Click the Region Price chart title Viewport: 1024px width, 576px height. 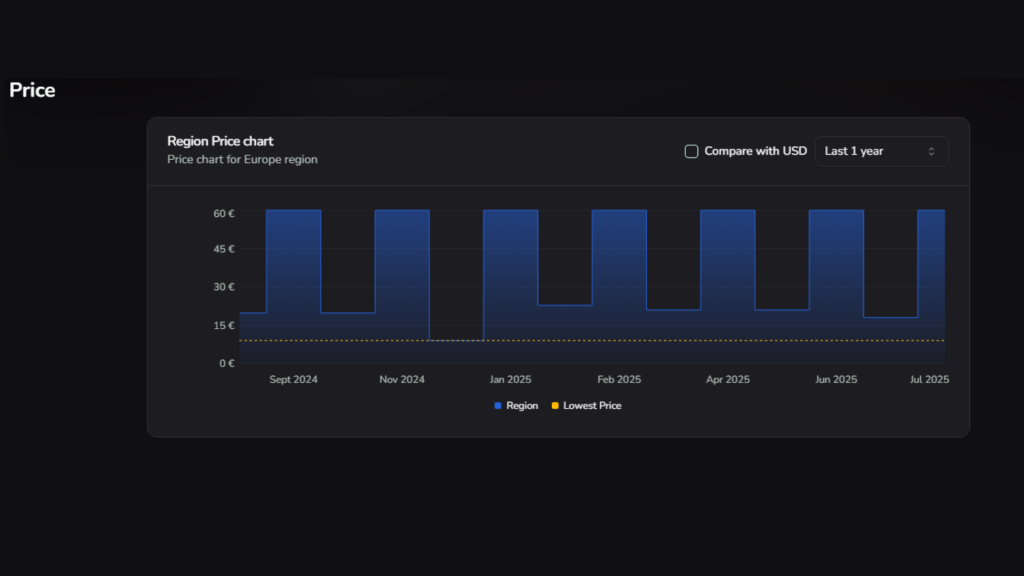click(x=220, y=141)
